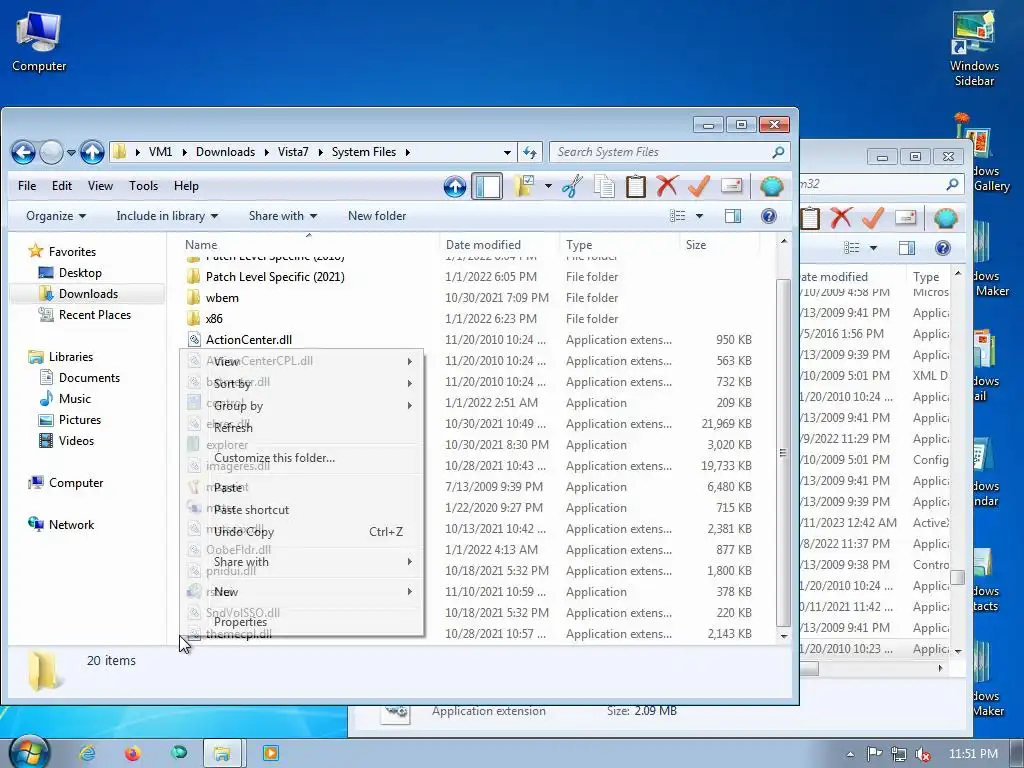Screen dimensions: 1024x768
Task: Click the folder options toolbar icon
Action: coord(524,187)
